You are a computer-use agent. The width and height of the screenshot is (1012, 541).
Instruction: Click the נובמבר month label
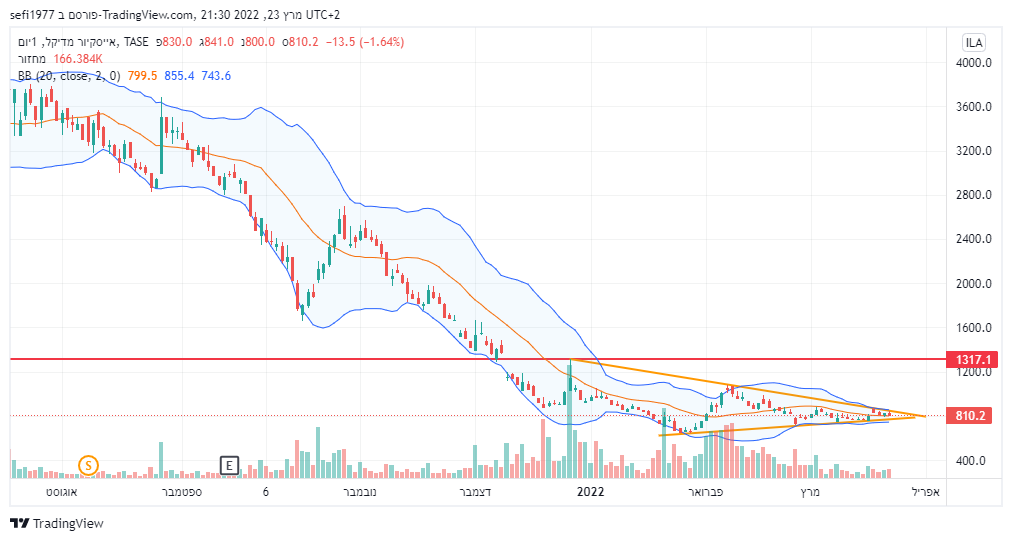point(359,492)
